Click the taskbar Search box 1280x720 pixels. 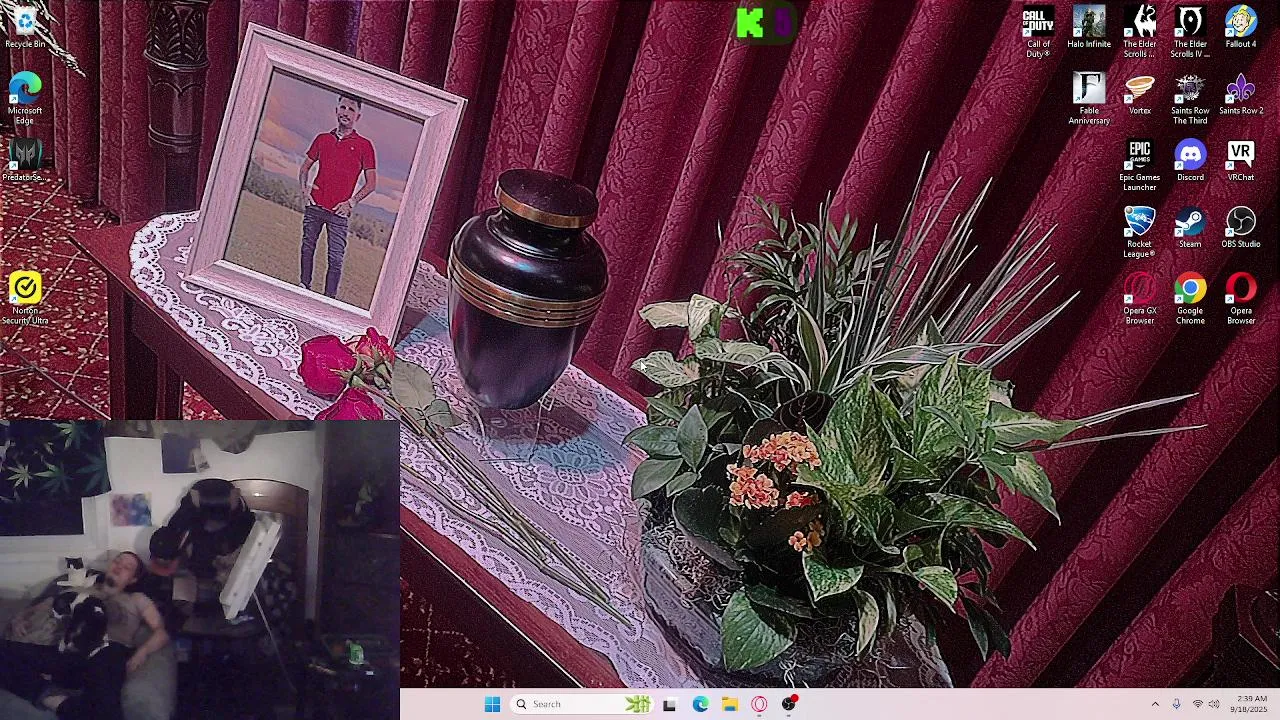click(x=583, y=704)
